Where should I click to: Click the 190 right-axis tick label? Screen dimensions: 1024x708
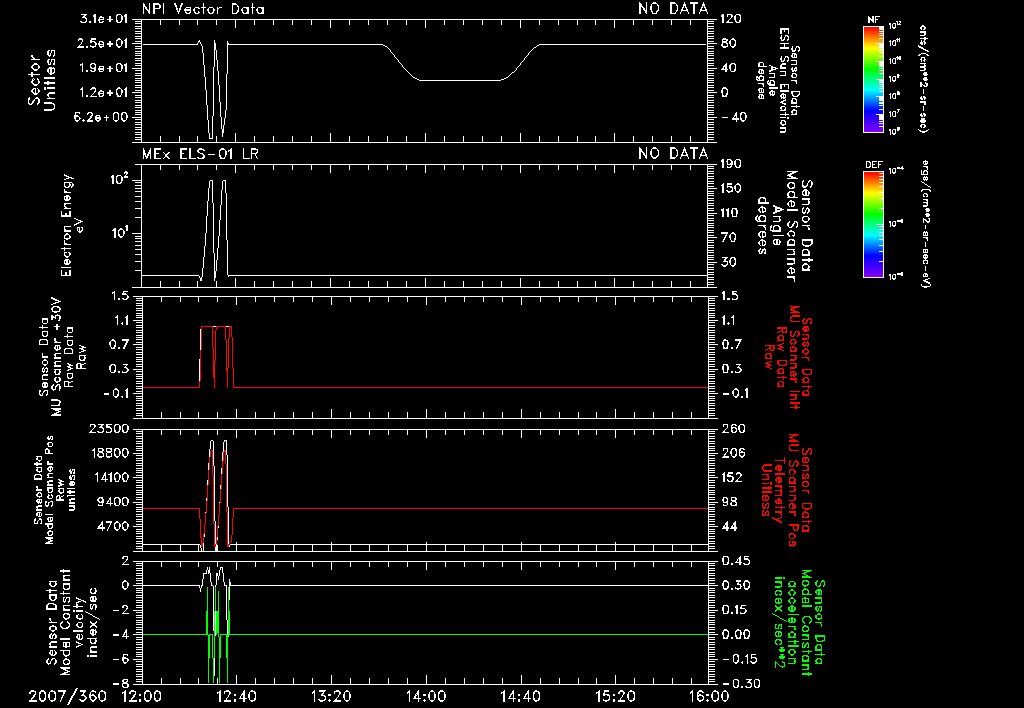(x=731, y=163)
